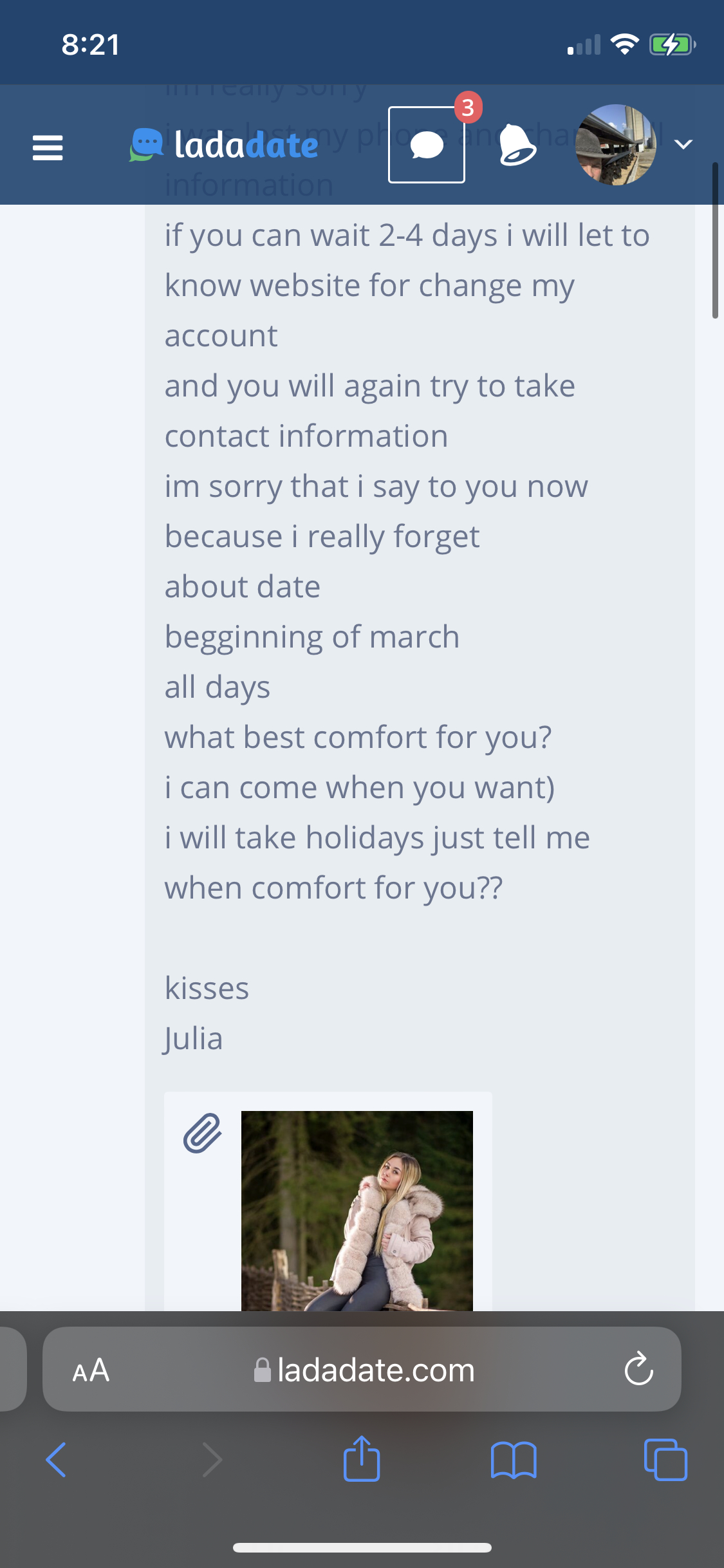Show all open Safari tabs
The image size is (724, 1568).
[x=665, y=1460]
